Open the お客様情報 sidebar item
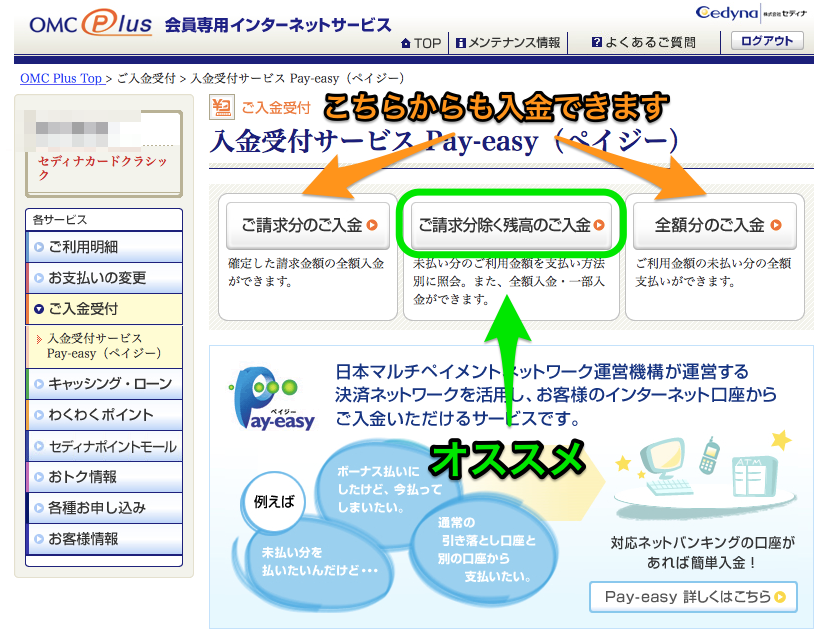This screenshot has width=829, height=635. 105,539
